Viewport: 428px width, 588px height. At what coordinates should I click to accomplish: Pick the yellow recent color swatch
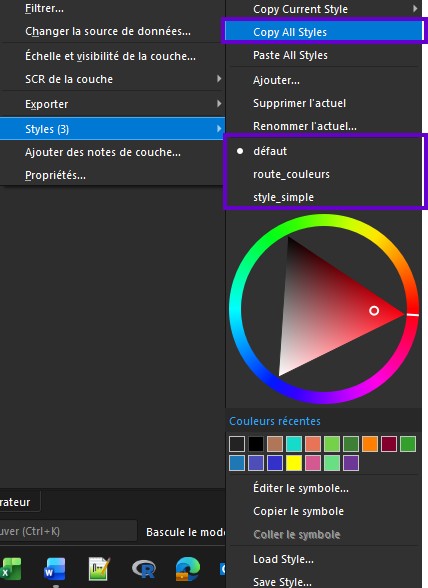(294, 463)
